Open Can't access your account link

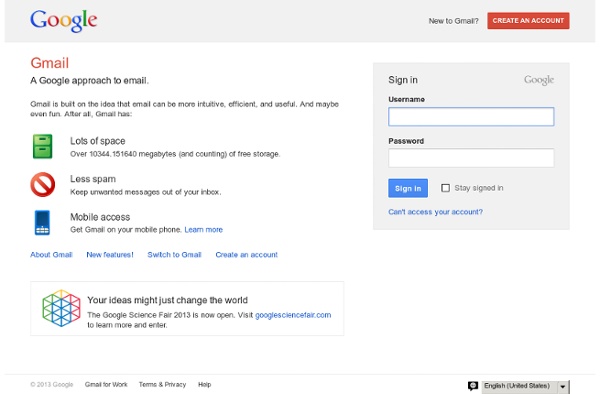435,212
